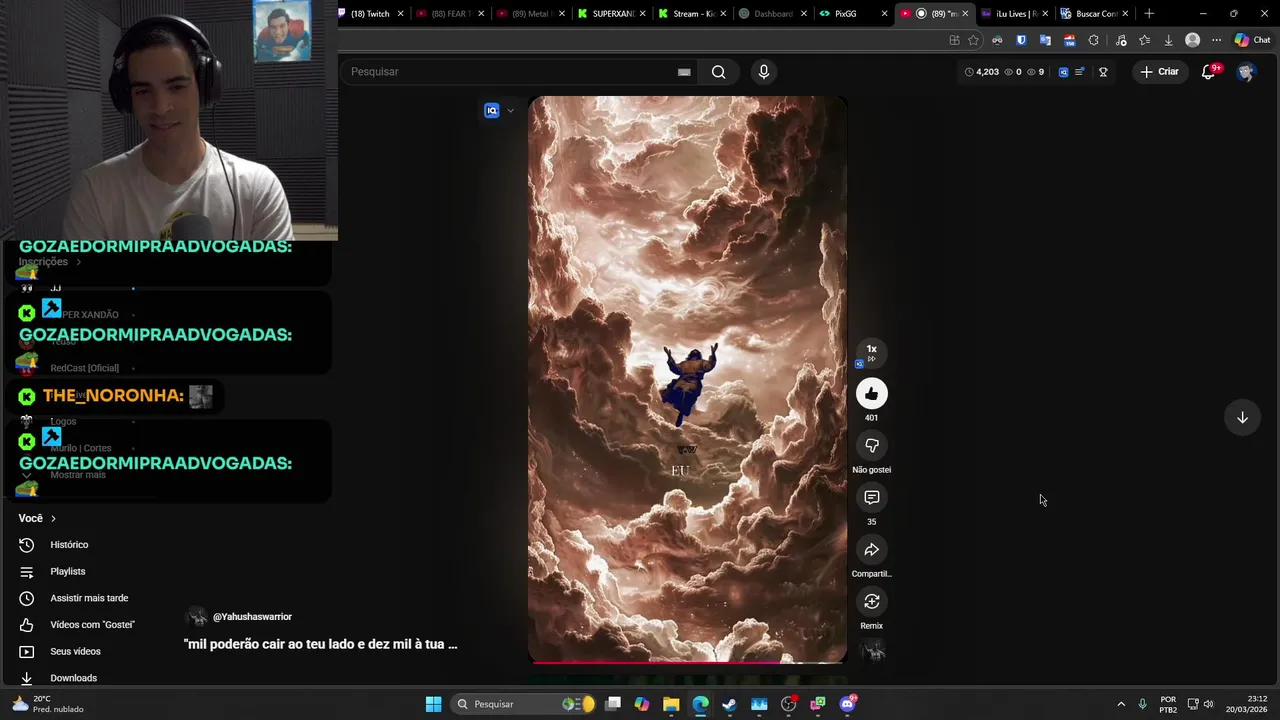
Task: Open the Windows Start menu
Action: pyautogui.click(x=433, y=704)
